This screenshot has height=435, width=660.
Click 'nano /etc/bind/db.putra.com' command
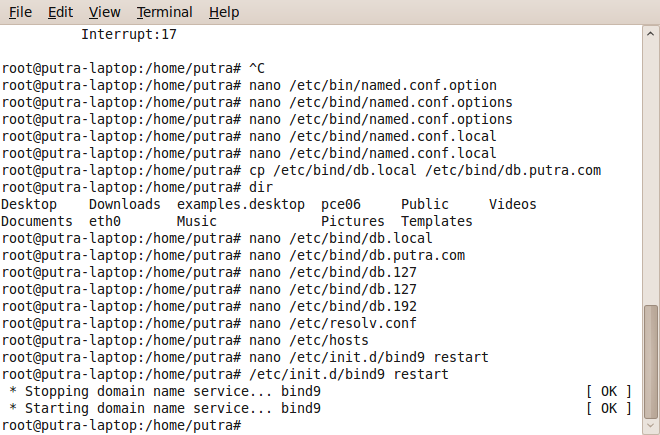coord(357,256)
